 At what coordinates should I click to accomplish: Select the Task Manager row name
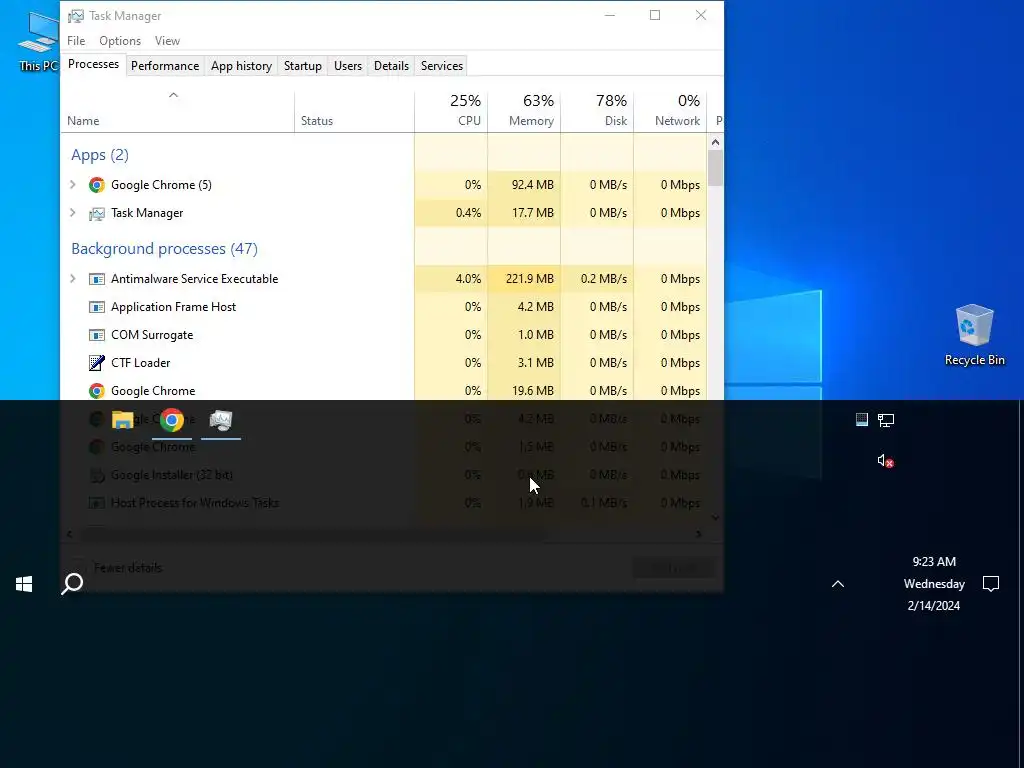click(147, 213)
